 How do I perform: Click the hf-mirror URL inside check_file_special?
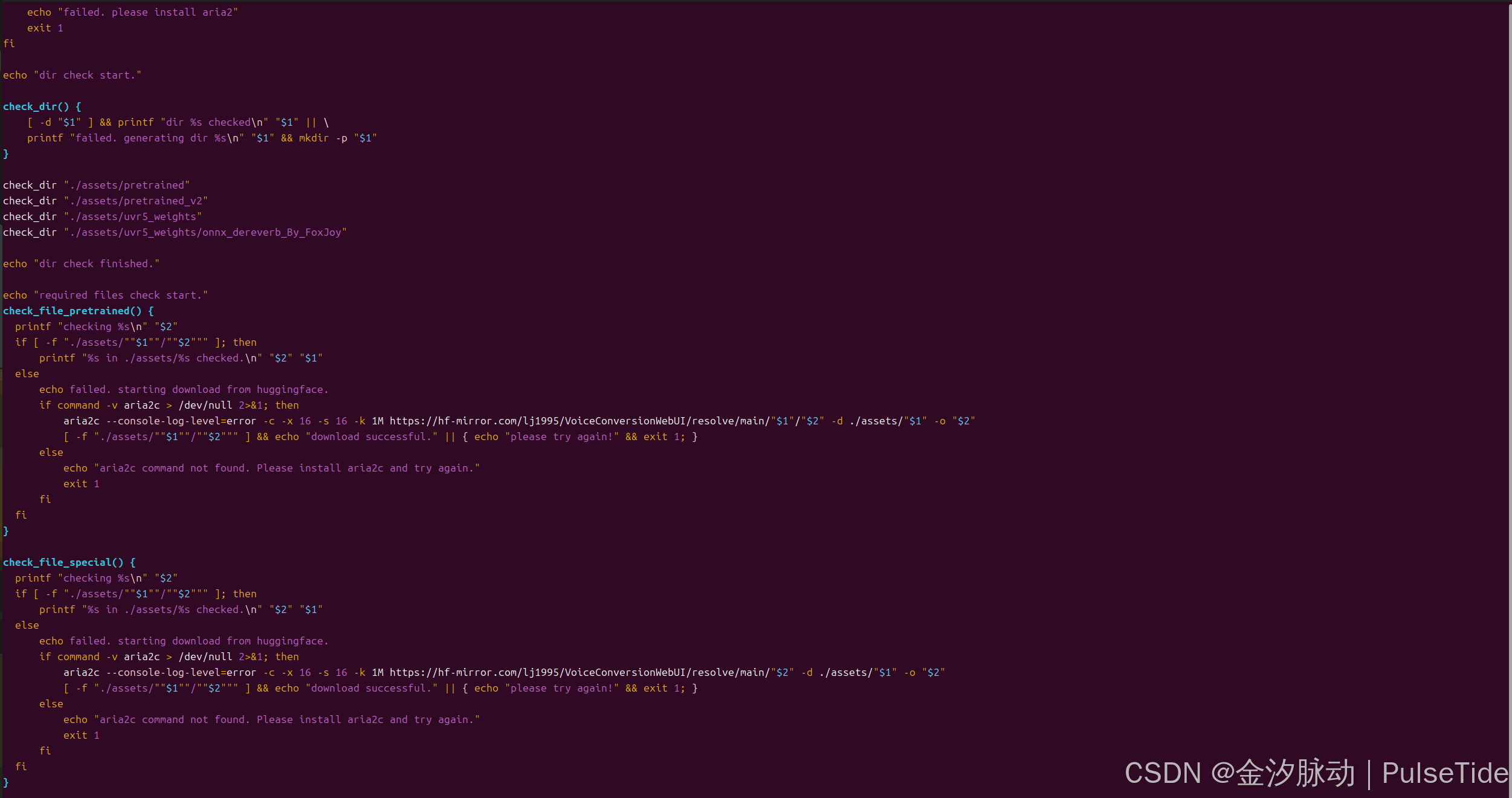(x=592, y=672)
